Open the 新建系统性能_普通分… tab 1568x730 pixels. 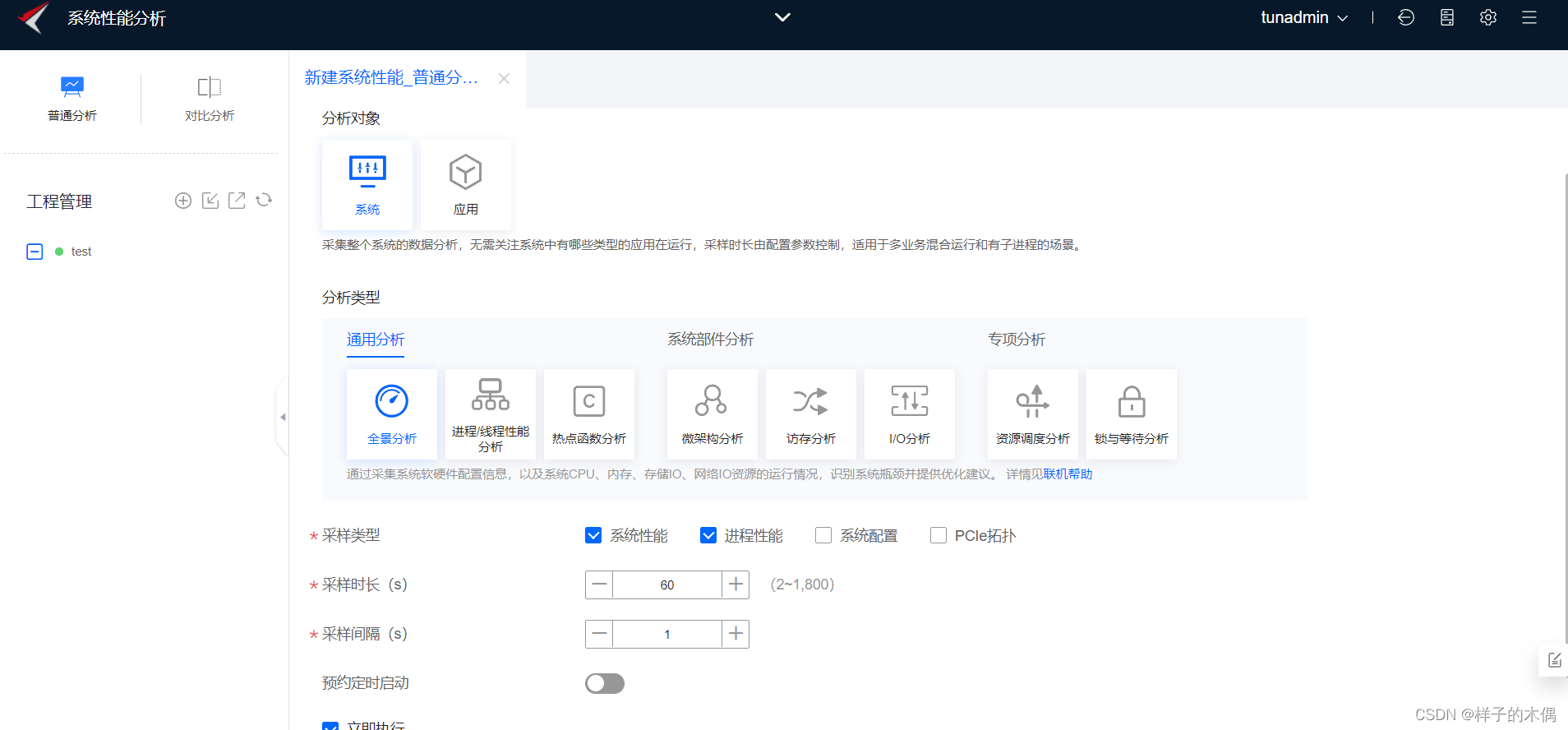pos(391,77)
